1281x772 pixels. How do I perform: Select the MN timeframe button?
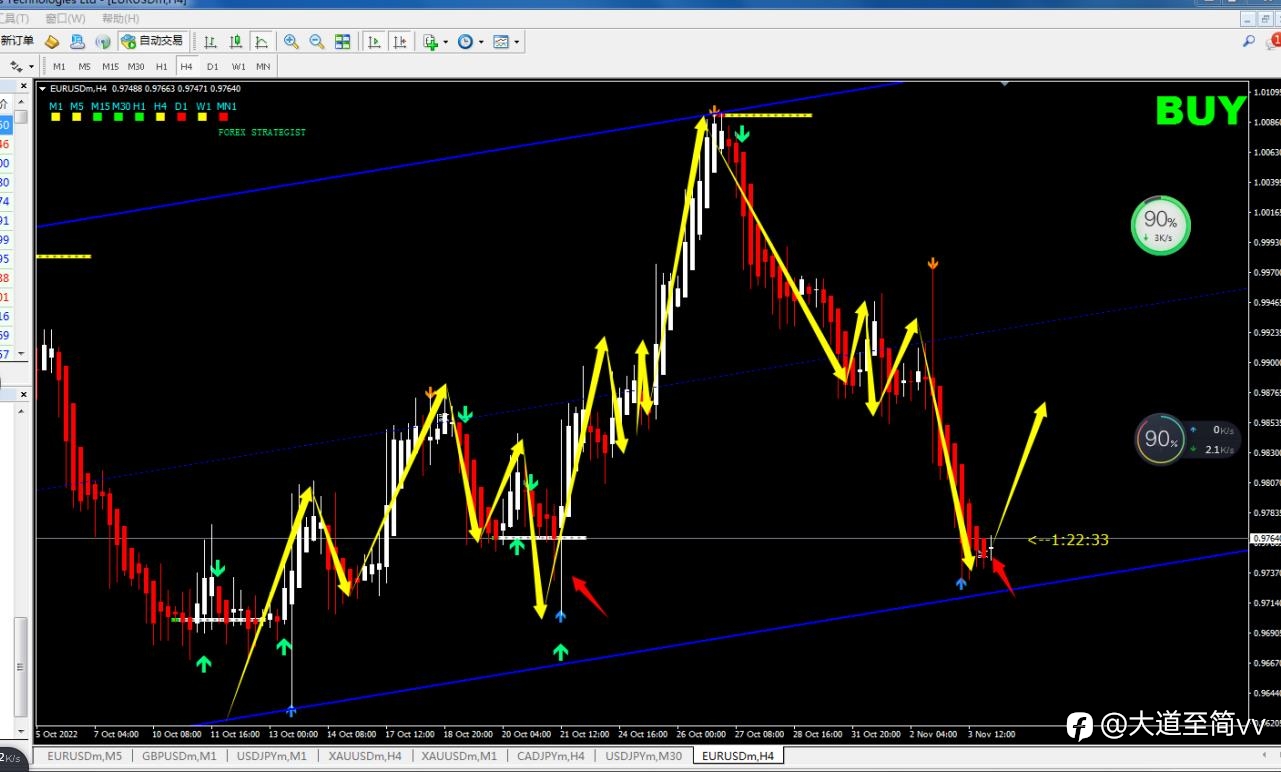(263, 67)
